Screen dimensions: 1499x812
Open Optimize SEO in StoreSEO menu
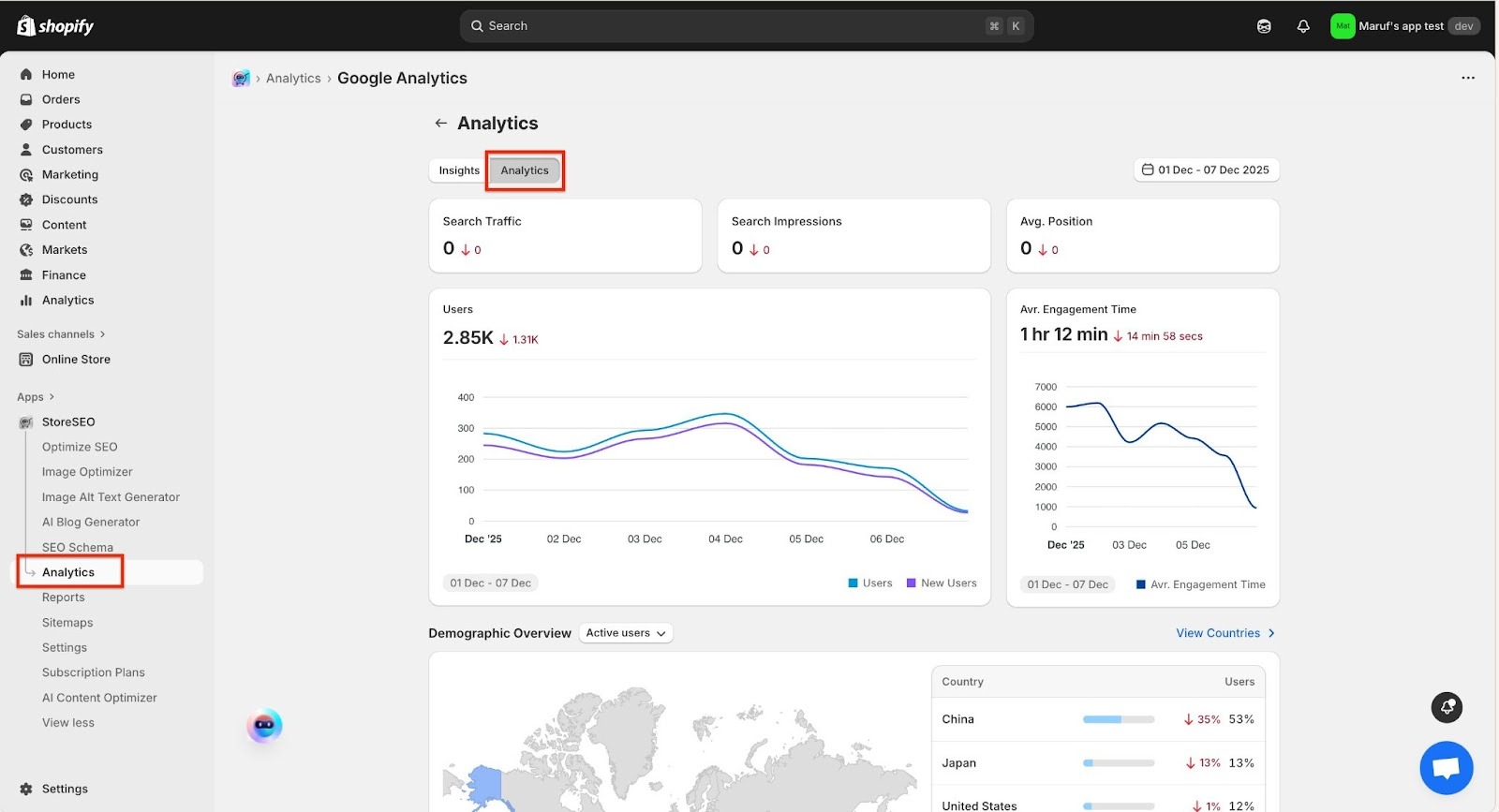[x=80, y=447]
